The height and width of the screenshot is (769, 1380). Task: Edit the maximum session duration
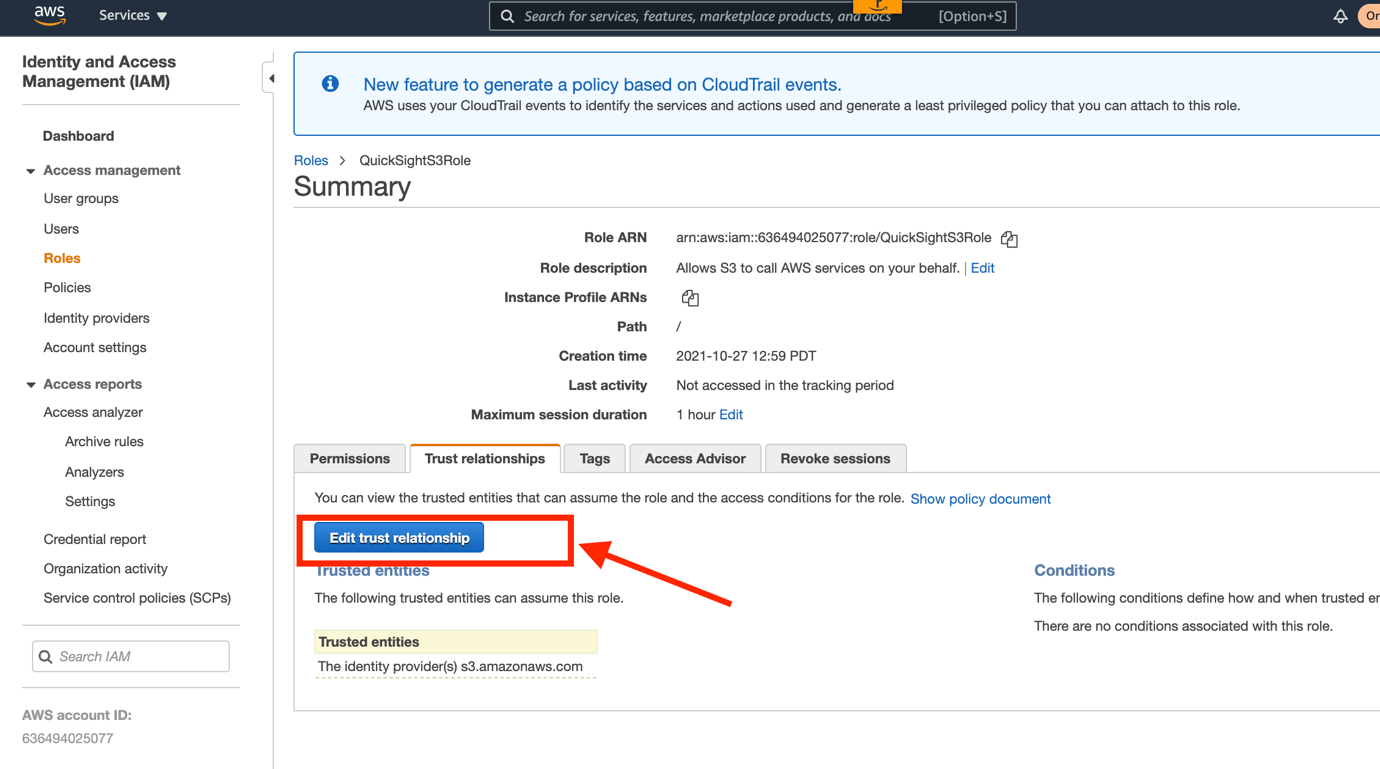point(731,415)
